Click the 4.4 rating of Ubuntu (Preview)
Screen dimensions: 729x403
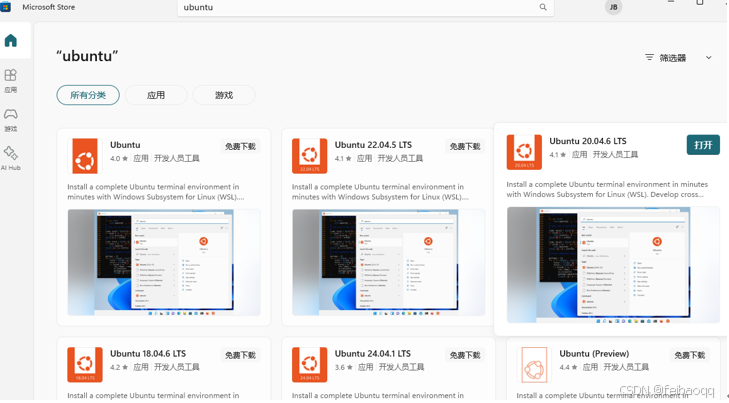568,367
